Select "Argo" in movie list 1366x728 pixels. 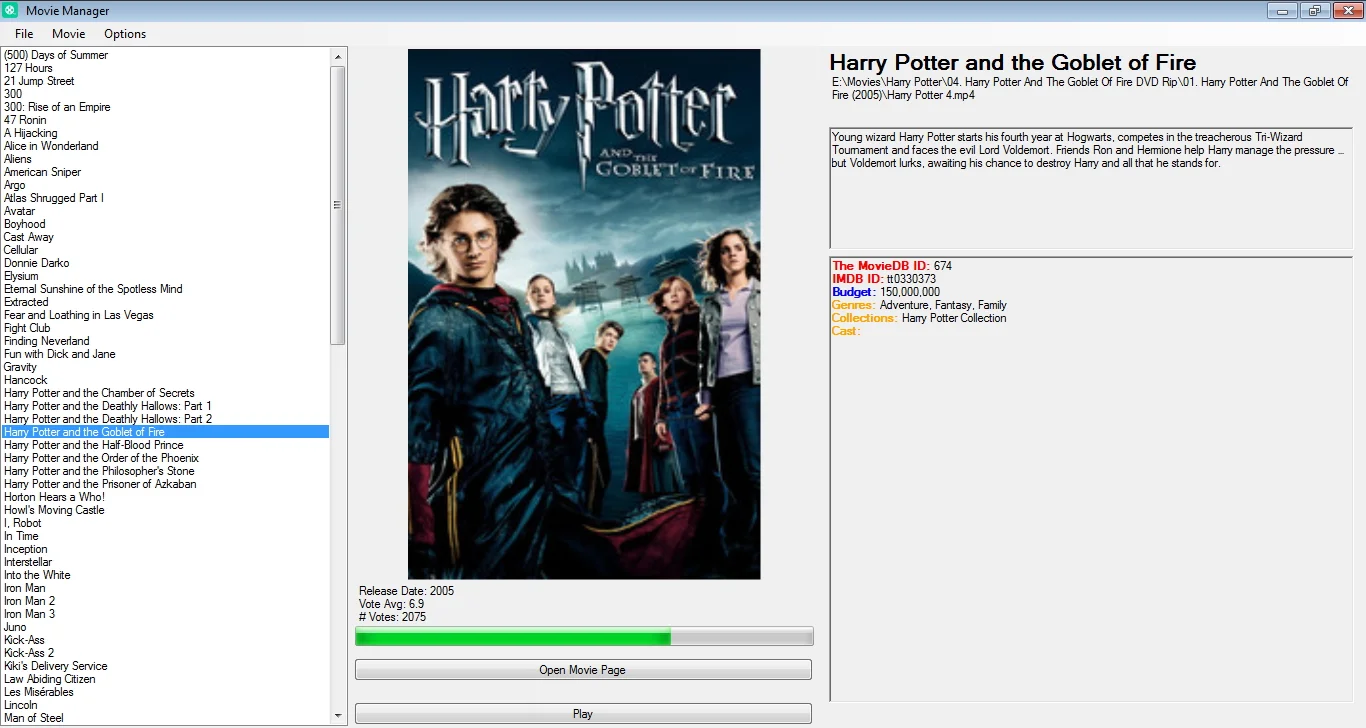click(165, 185)
